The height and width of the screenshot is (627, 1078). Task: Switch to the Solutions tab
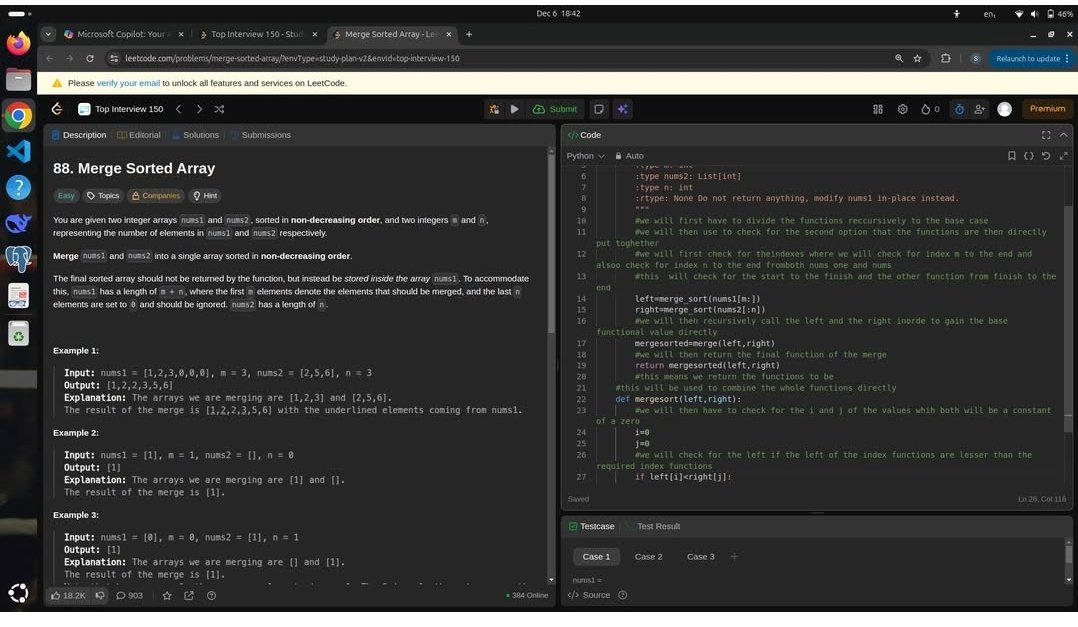click(x=195, y=135)
